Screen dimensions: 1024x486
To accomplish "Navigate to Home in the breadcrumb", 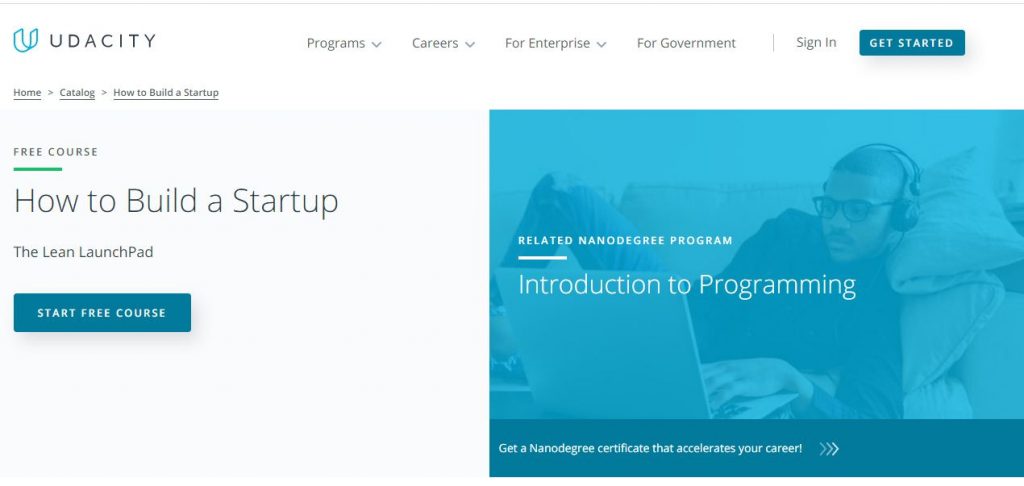I will coord(27,93).
